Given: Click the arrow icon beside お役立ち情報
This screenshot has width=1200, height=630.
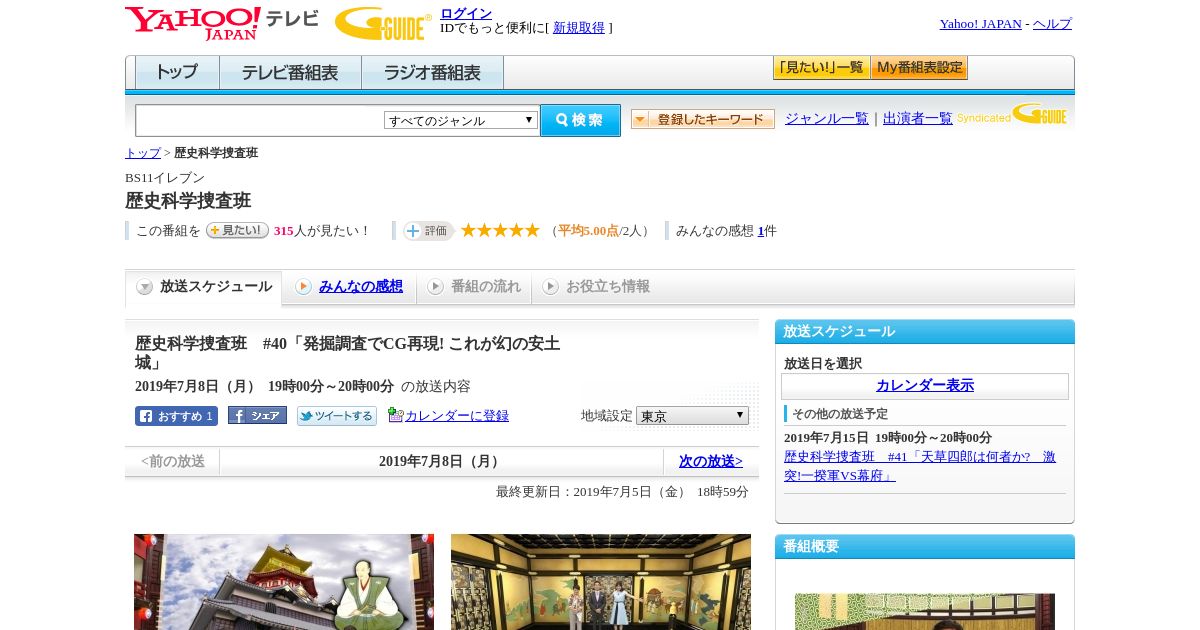Looking at the screenshot, I should click(550, 287).
